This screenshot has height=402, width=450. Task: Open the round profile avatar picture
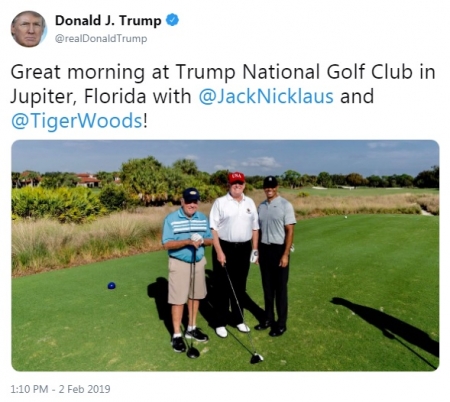point(28,29)
